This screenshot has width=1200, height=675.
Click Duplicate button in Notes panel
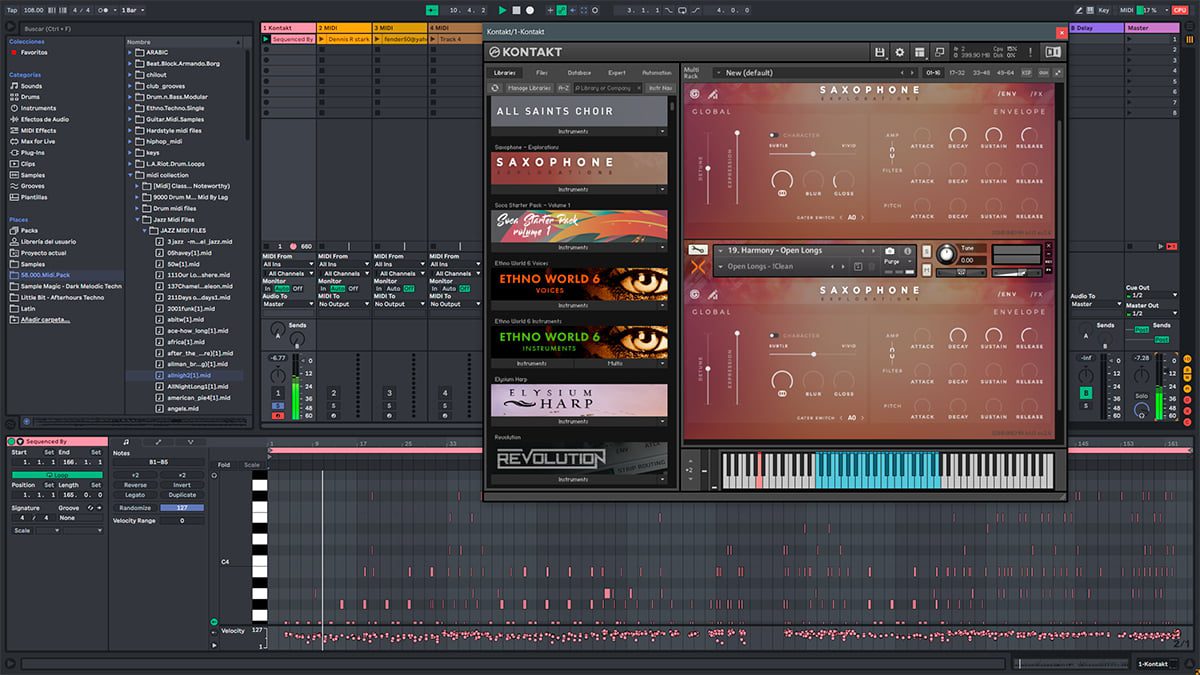pyautogui.click(x=182, y=495)
